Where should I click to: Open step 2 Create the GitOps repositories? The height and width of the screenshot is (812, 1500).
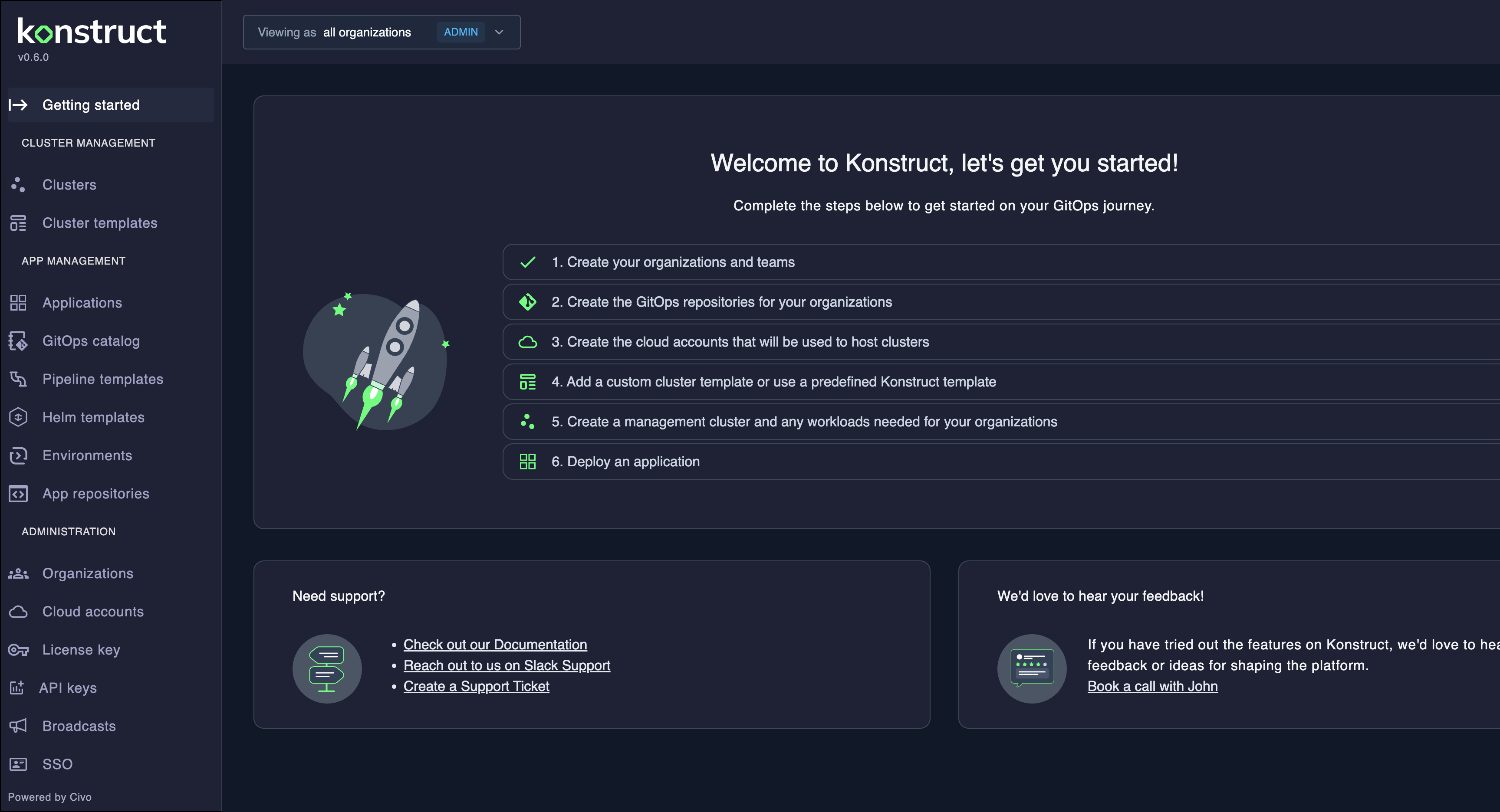pyautogui.click(x=1002, y=302)
